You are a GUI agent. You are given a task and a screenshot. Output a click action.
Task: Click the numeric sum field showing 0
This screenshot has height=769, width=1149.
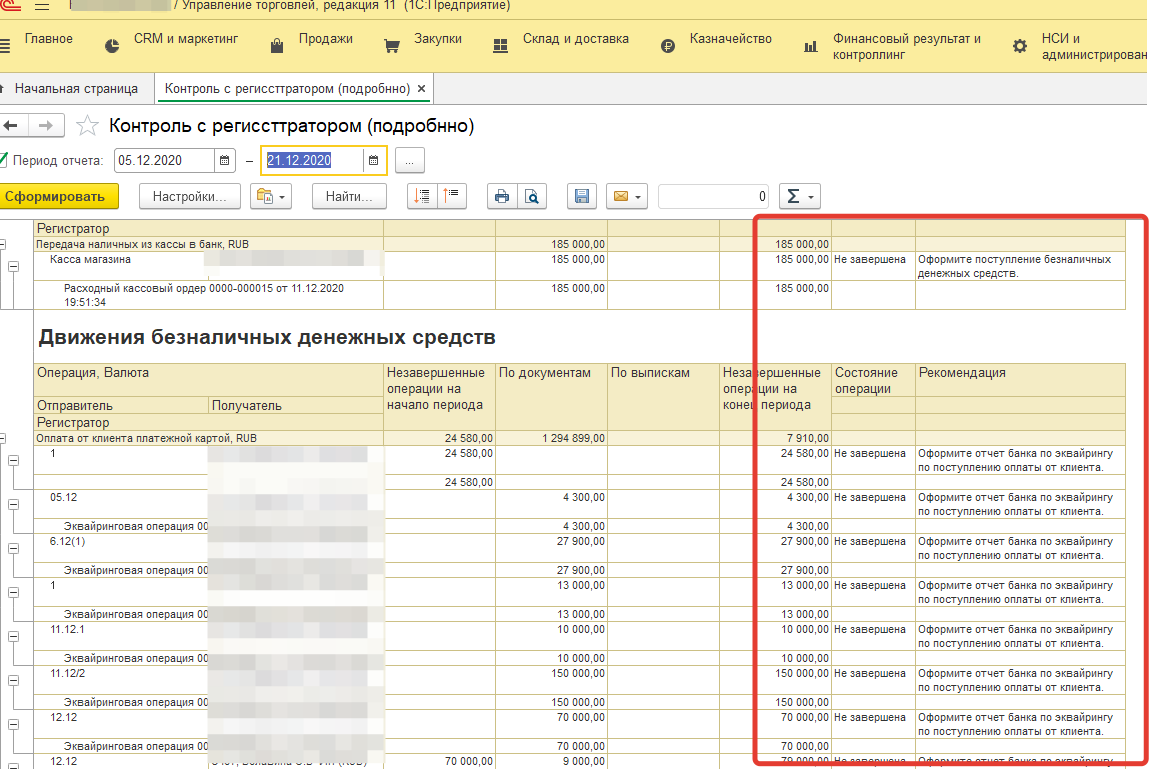point(714,197)
